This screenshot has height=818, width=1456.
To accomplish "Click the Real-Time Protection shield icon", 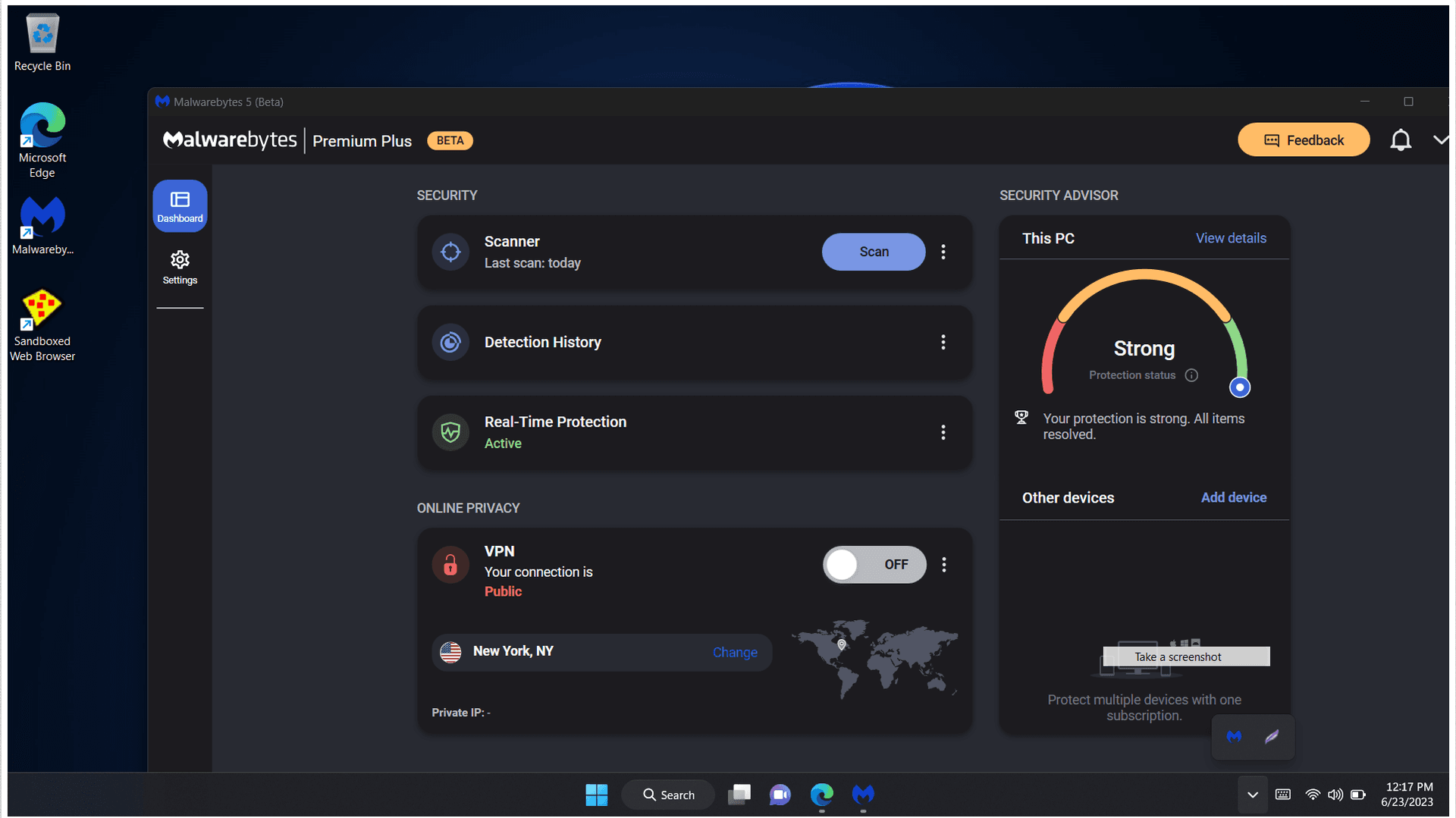I will tap(450, 432).
